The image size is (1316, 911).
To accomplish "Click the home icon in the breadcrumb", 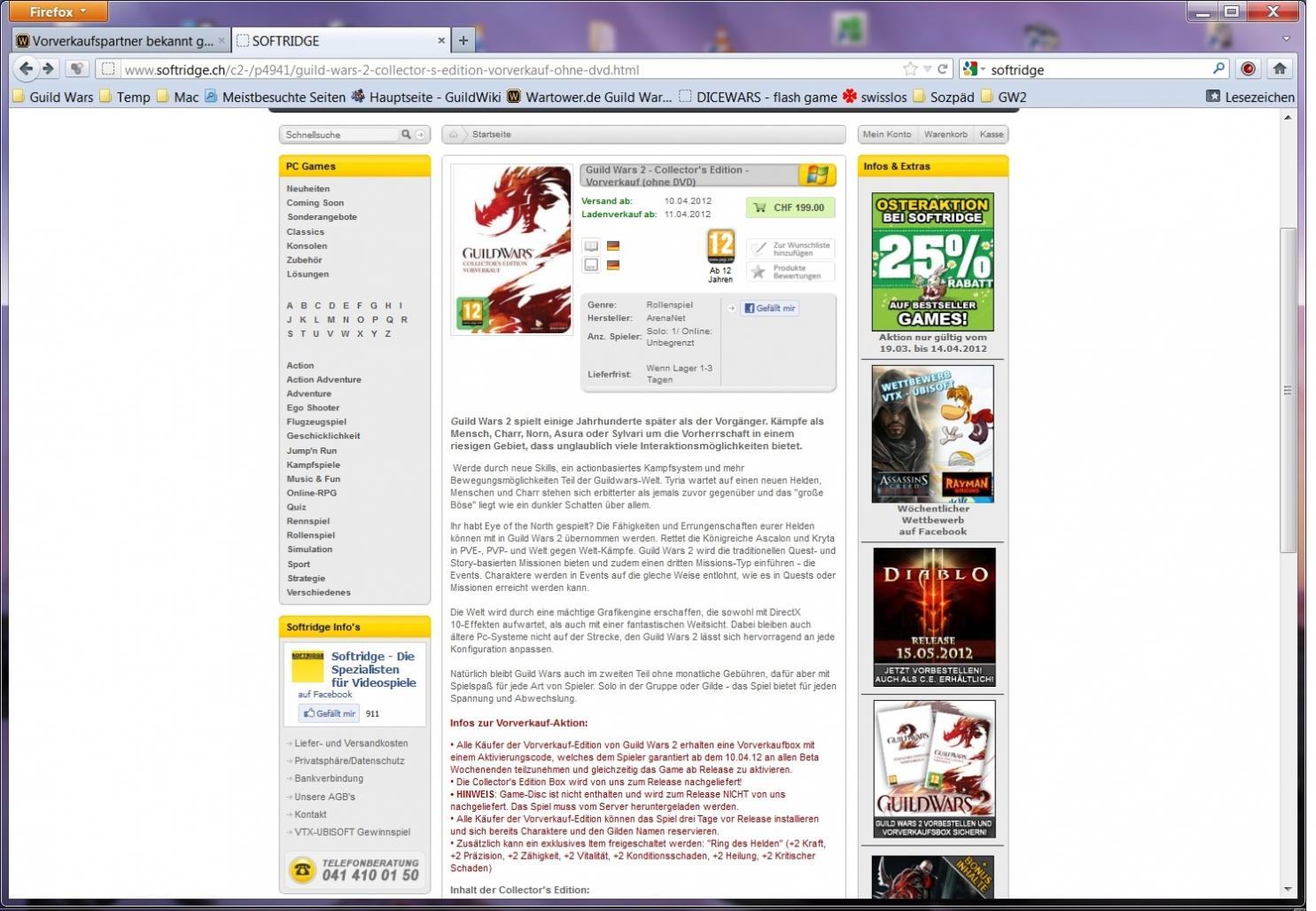I will click(x=454, y=135).
